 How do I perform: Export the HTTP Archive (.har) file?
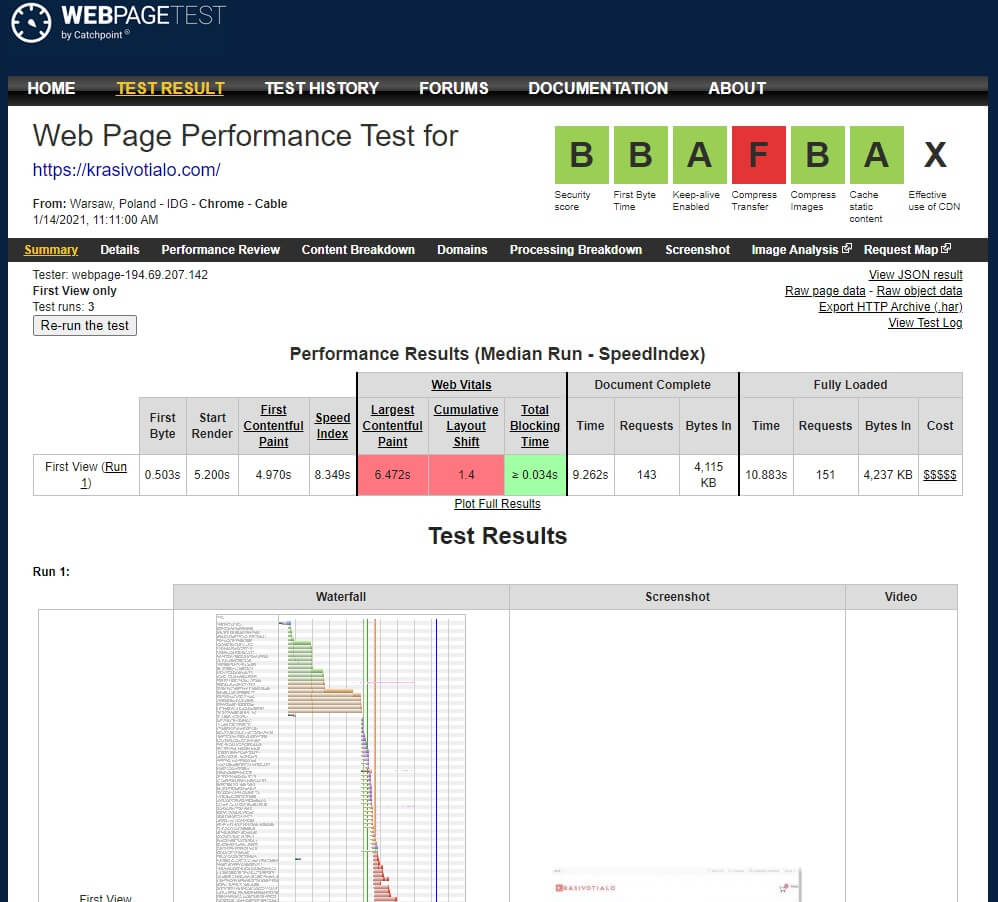coord(890,307)
